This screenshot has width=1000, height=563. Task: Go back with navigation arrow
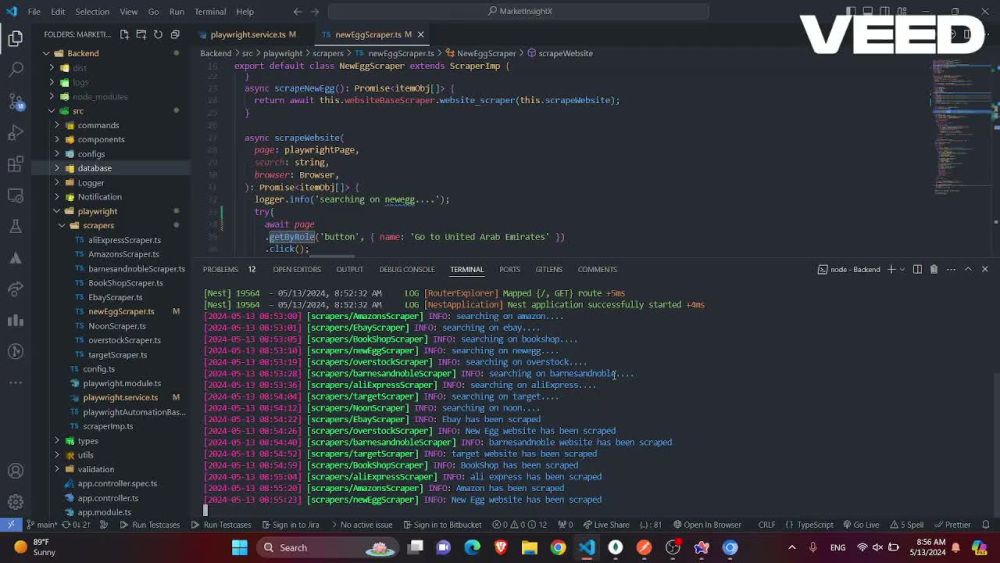[298, 11]
